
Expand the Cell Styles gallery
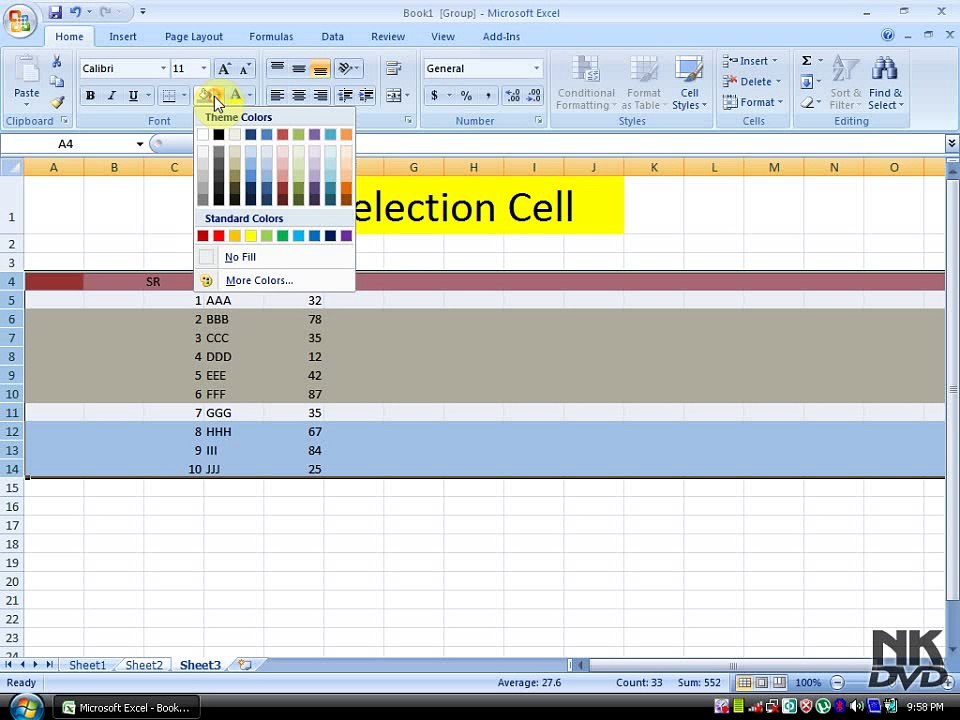(x=689, y=83)
